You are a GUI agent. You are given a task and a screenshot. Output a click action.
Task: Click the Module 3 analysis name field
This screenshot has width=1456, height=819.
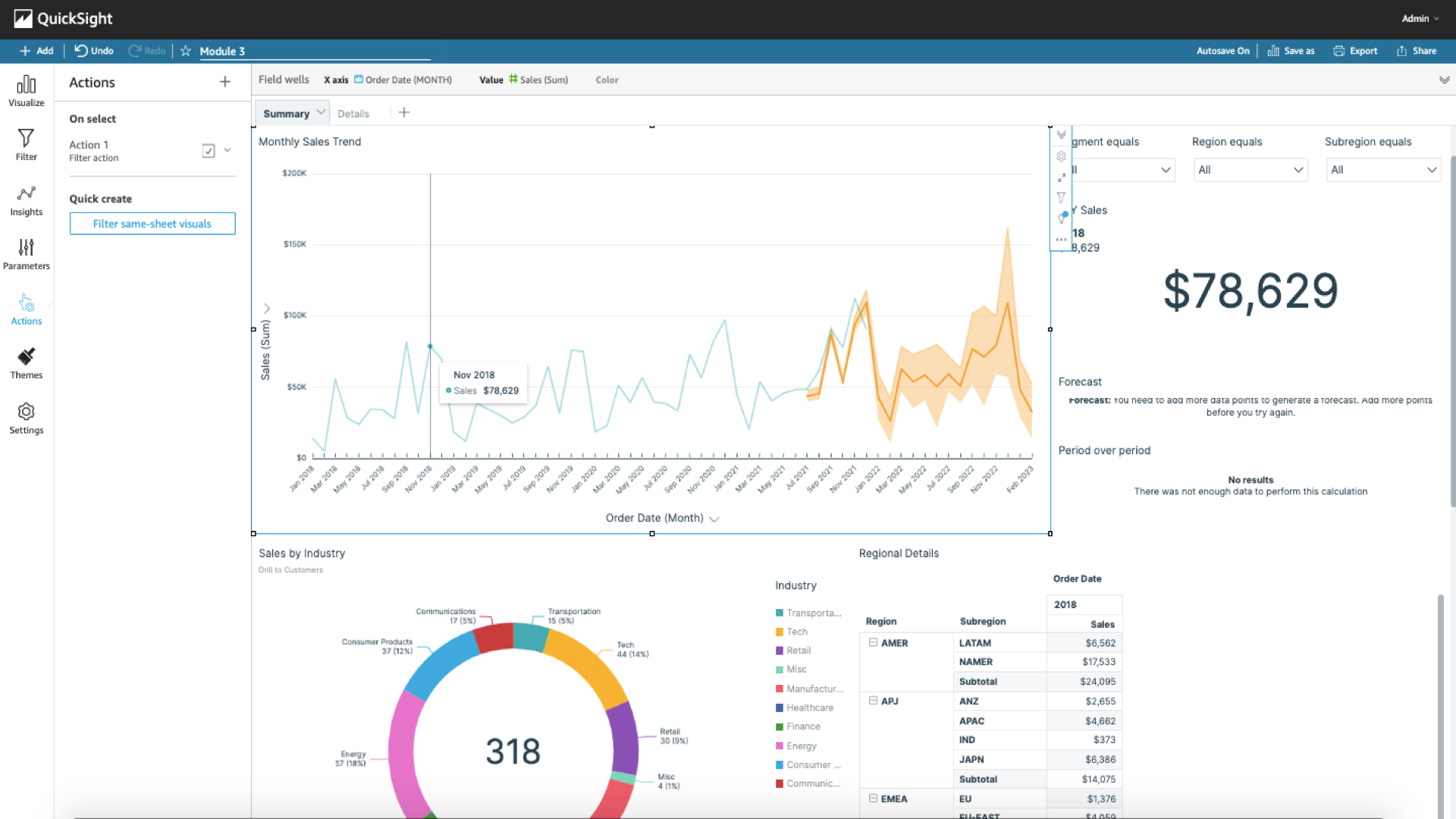[x=315, y=51]
